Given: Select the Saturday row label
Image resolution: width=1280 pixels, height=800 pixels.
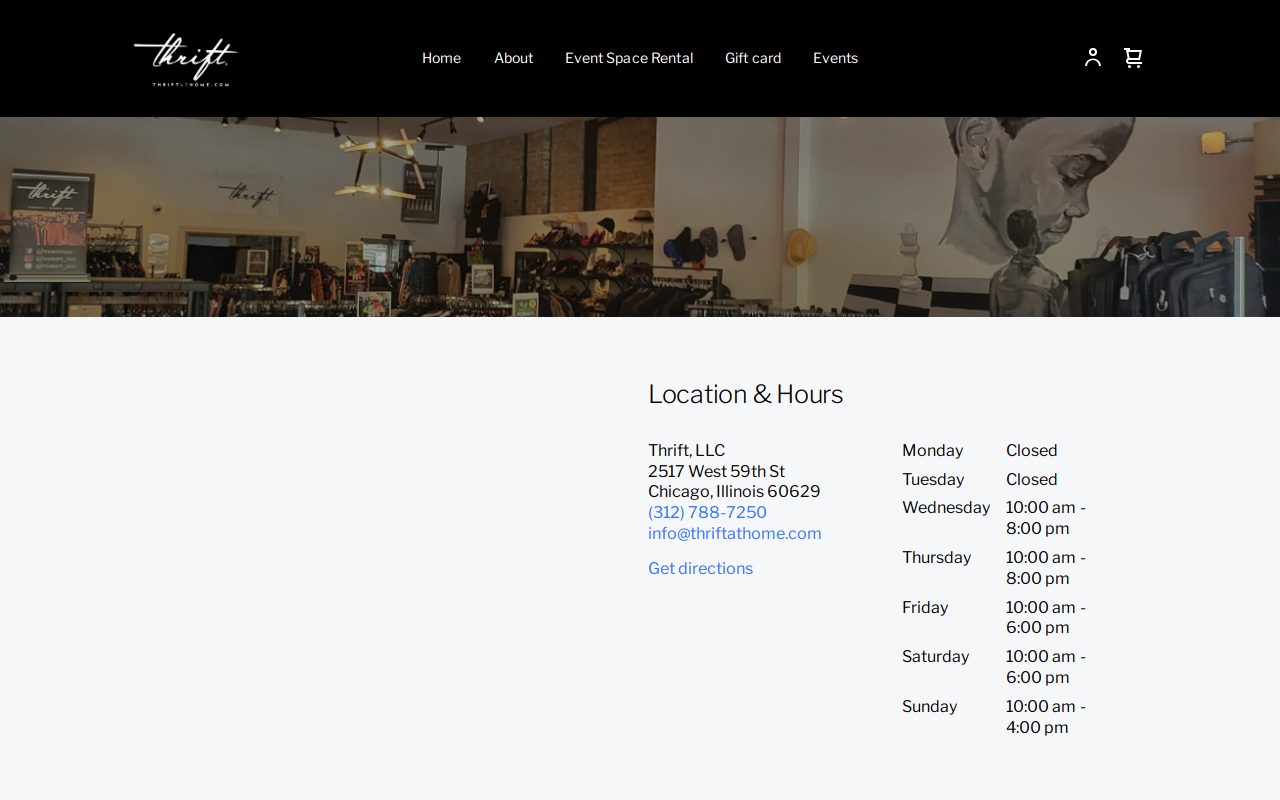Looking at the screenshot, I should tap(935, 657).
